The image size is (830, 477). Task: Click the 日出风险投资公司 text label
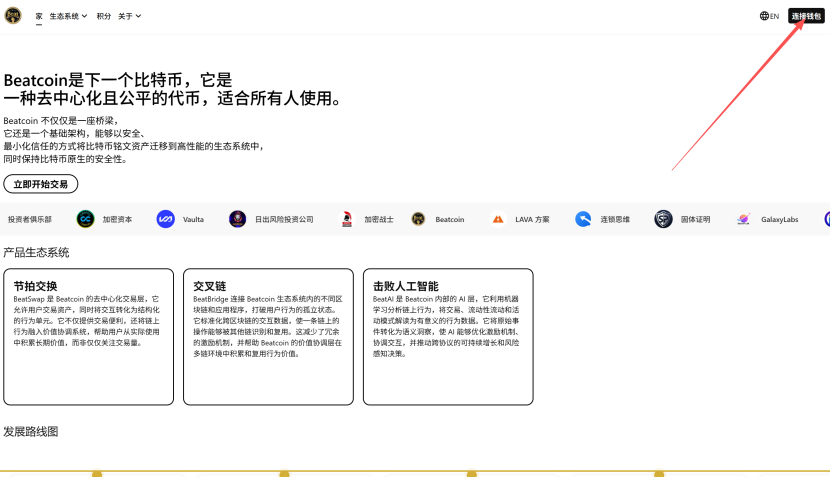284,219
